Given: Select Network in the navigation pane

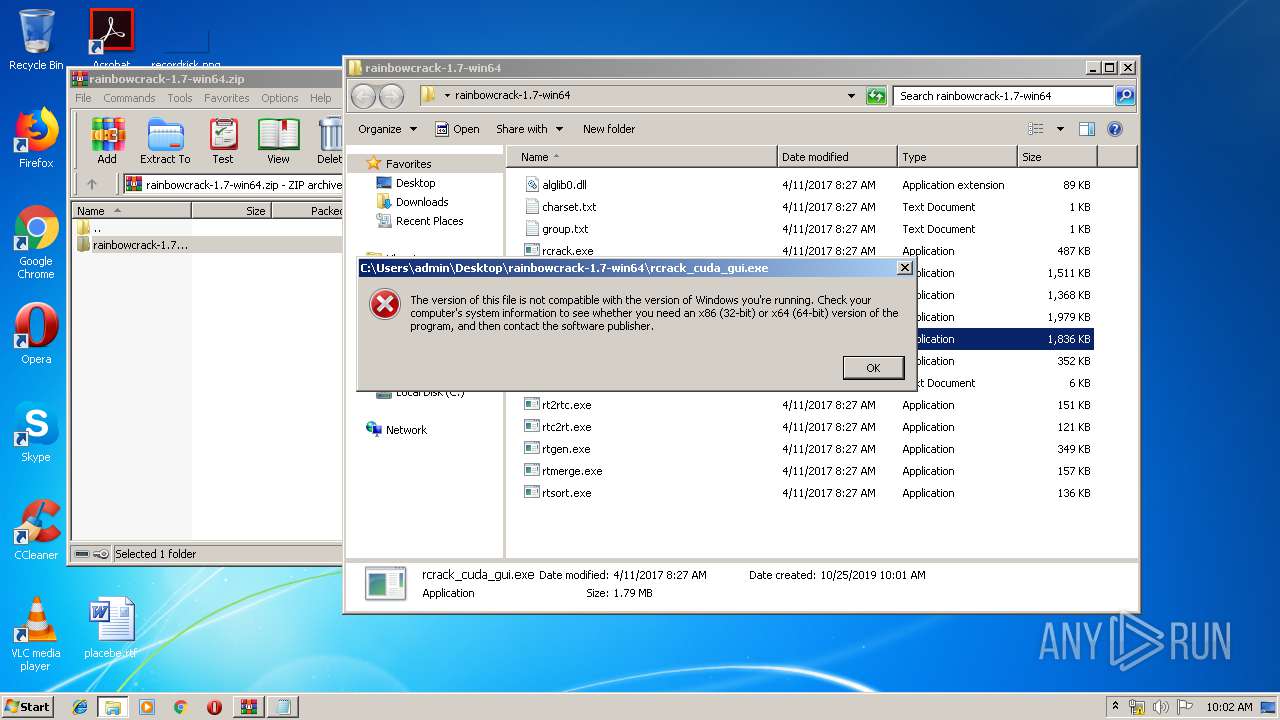Looking at the screenshot, I should 406,430.
